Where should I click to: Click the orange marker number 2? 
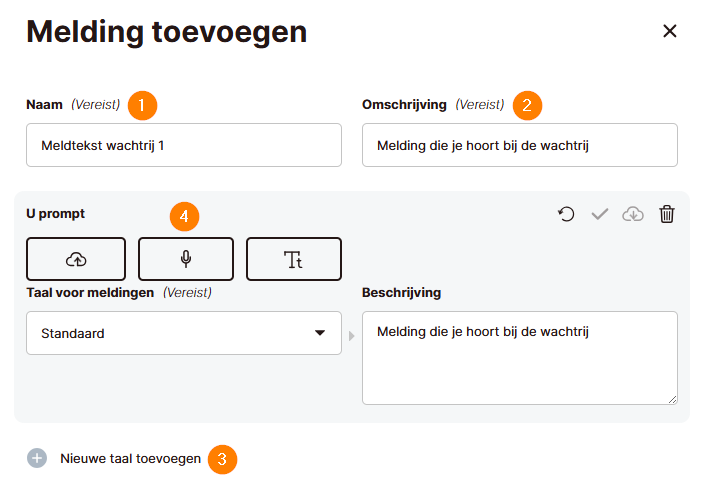pos(528,104)
